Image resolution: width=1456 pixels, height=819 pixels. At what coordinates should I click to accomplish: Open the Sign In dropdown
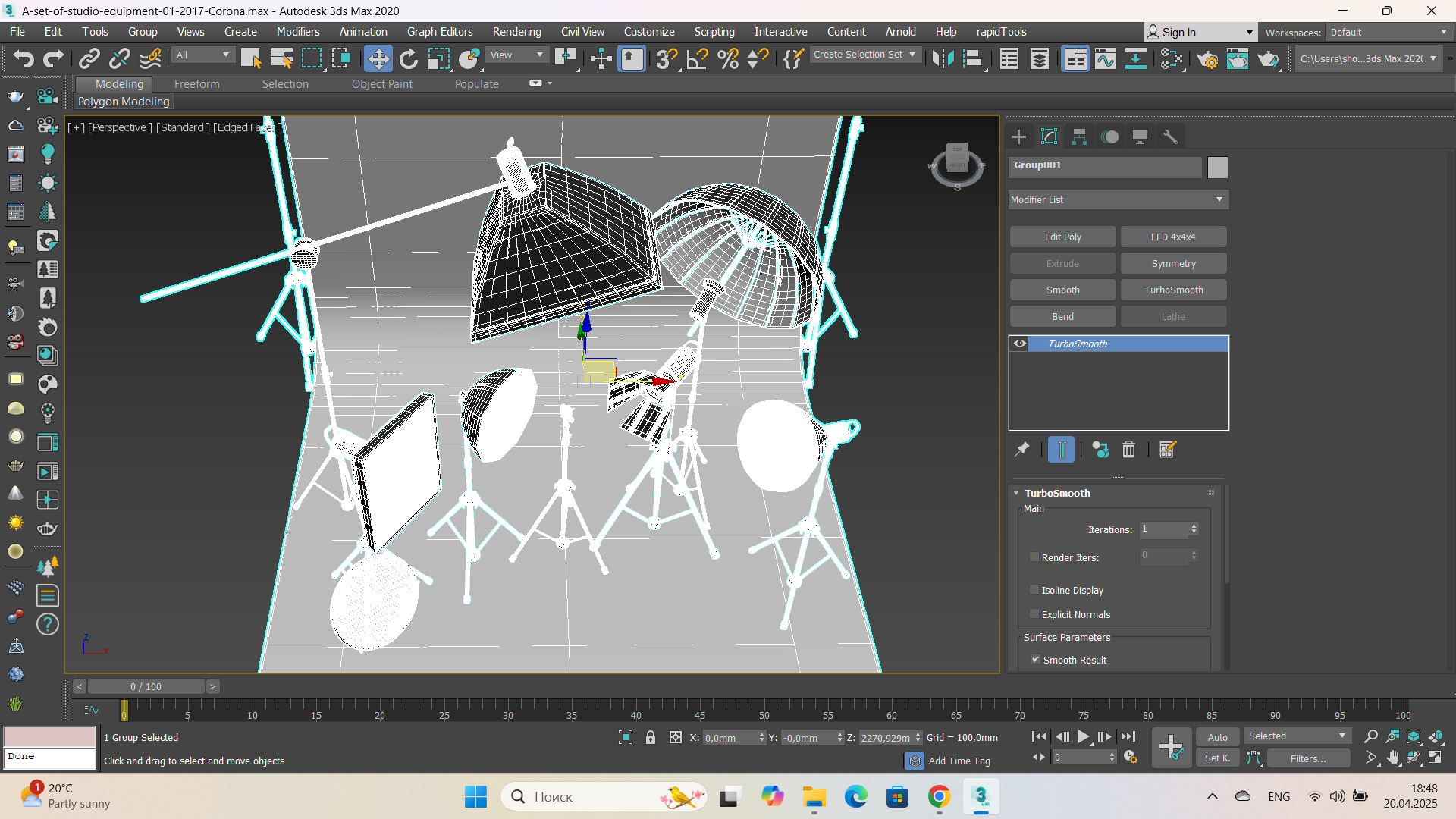pyautogui.click(x=1200, y=32)
